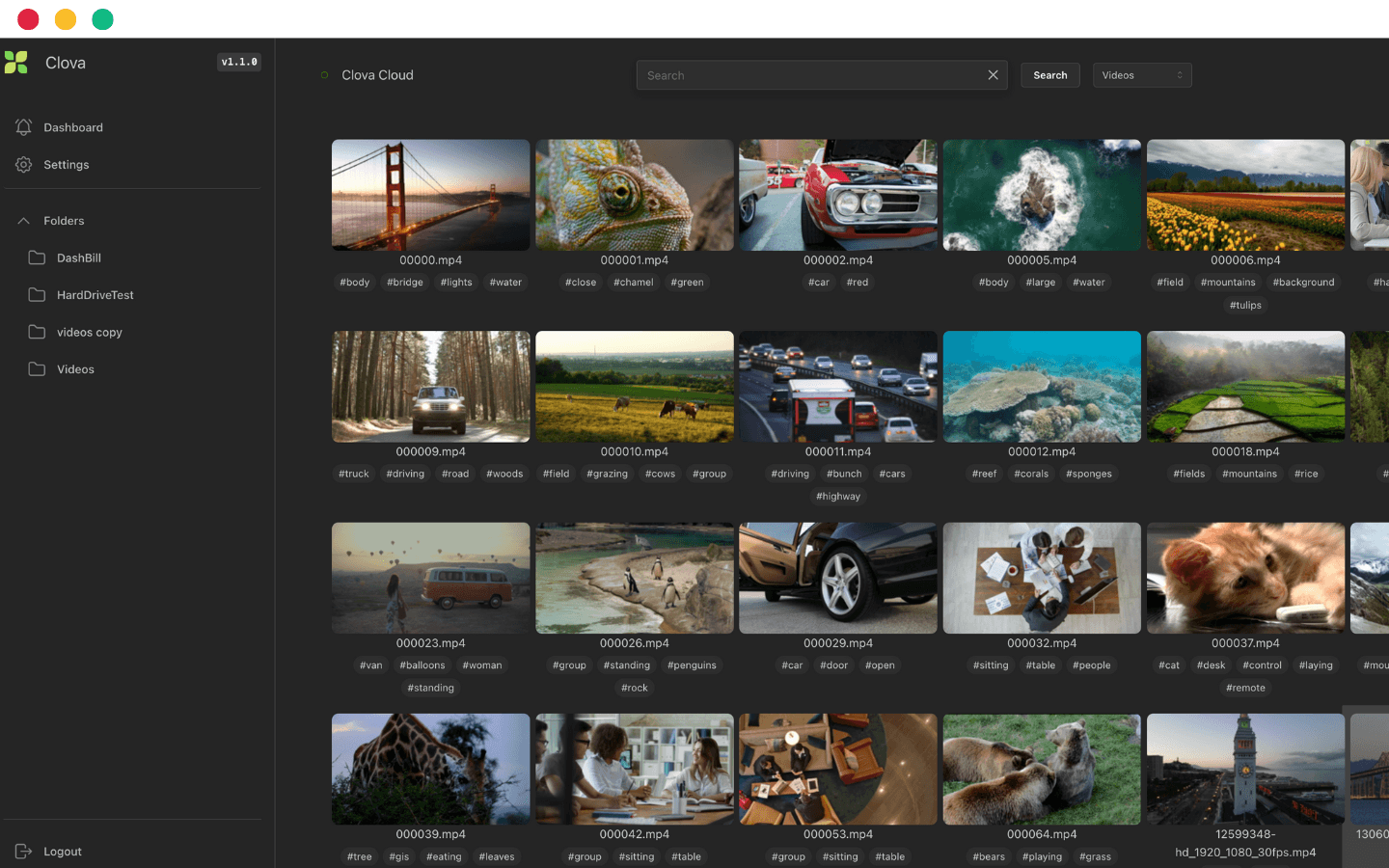Open Settings via the gear icon
Viewport: 1389px width, 868px height.
pos(24,165)
